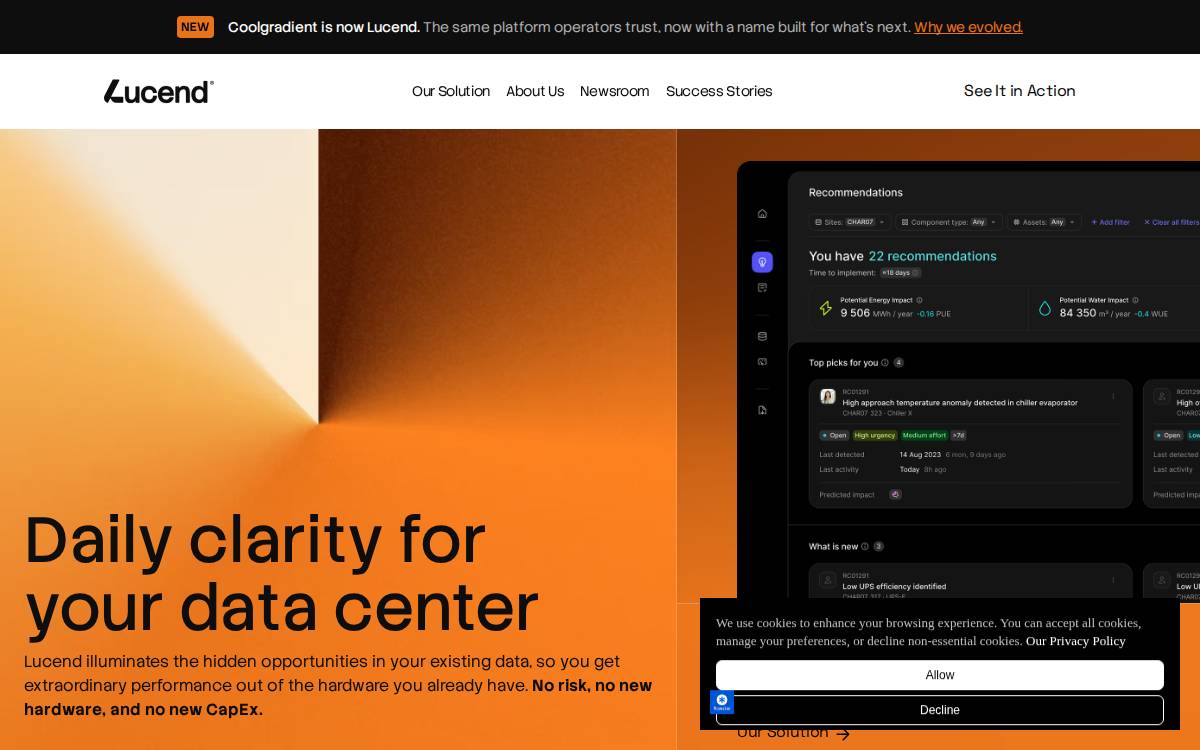Click Daily clarity for your data center heading

281,573
